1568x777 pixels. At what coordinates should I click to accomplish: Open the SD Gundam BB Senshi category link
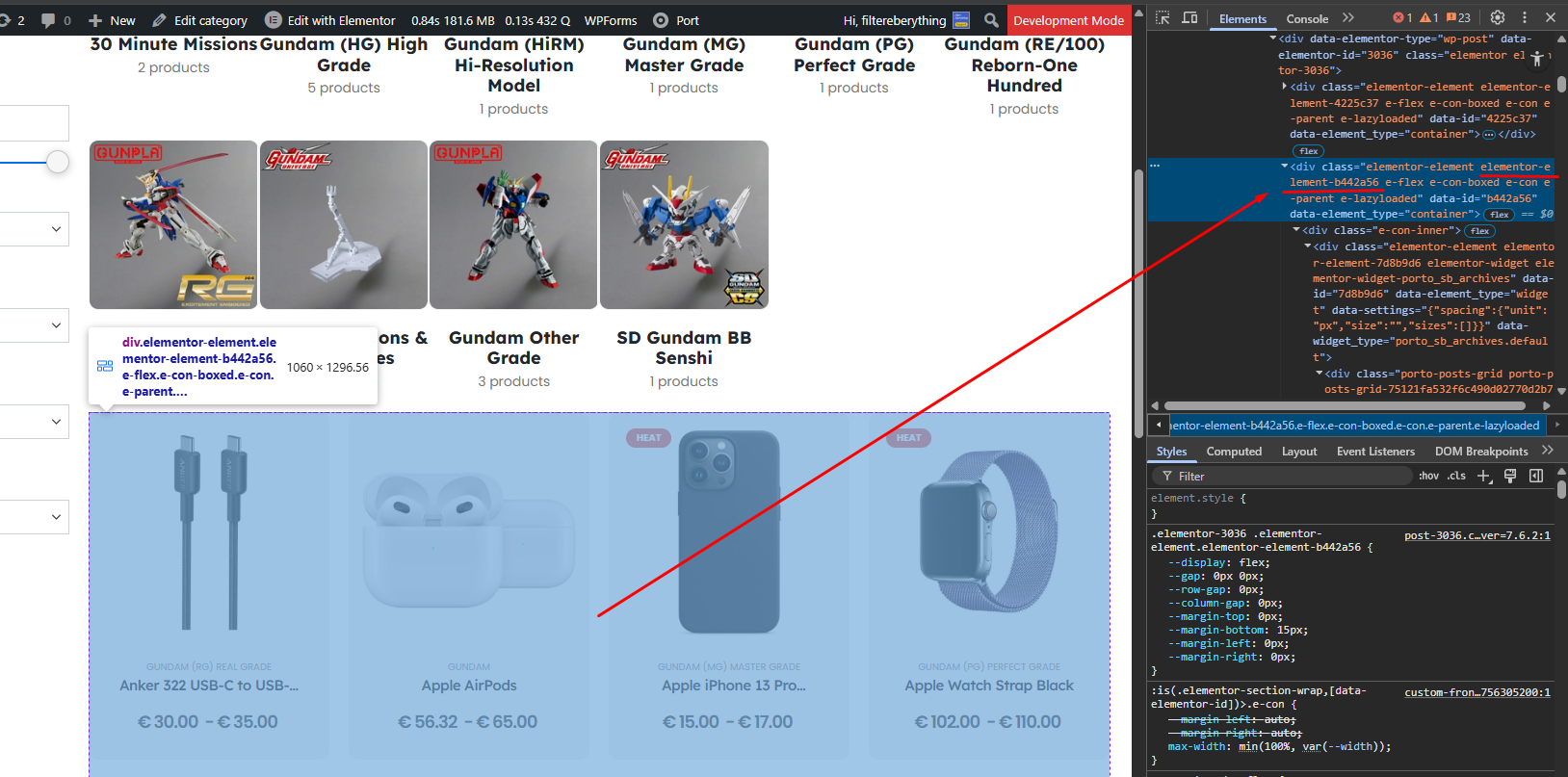[x=684, y=348]
